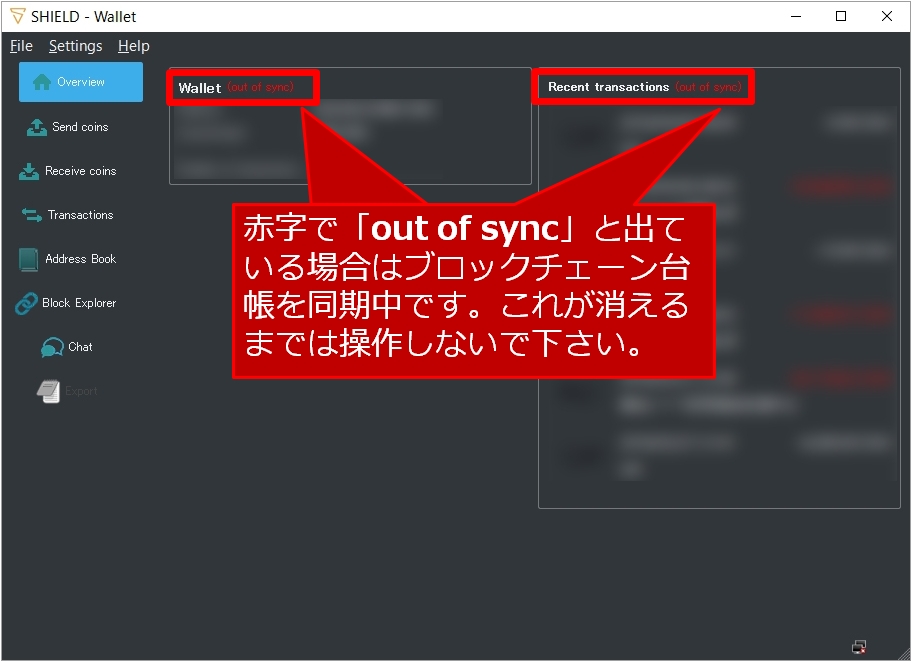
Task: Click the greyed-out Export label
Action: tap(81, 391)
